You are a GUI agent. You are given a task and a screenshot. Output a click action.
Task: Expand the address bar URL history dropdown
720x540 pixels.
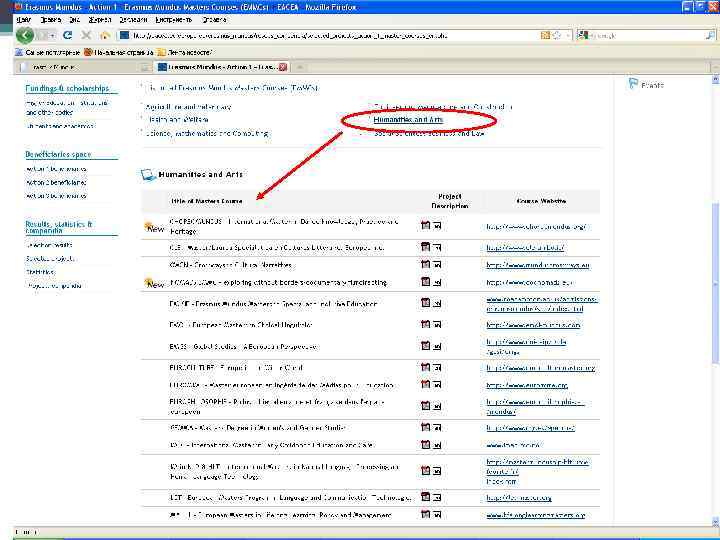tap(568, 35)
